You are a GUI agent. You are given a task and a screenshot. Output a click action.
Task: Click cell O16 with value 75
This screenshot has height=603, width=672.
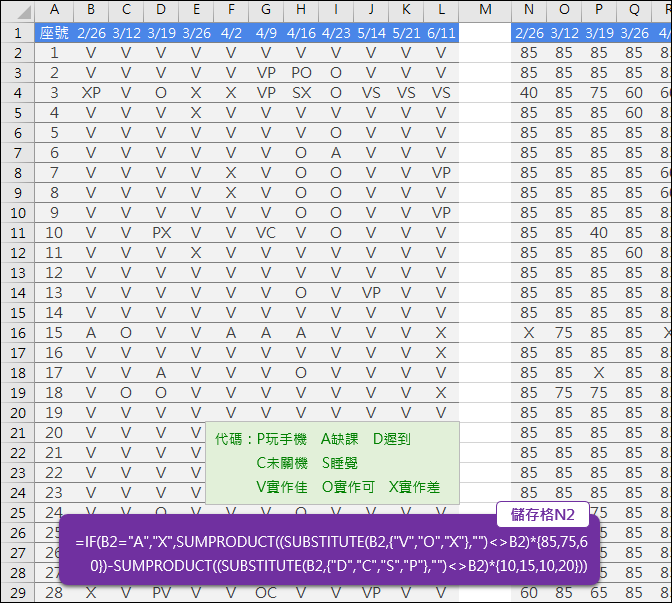pos(564,333)
